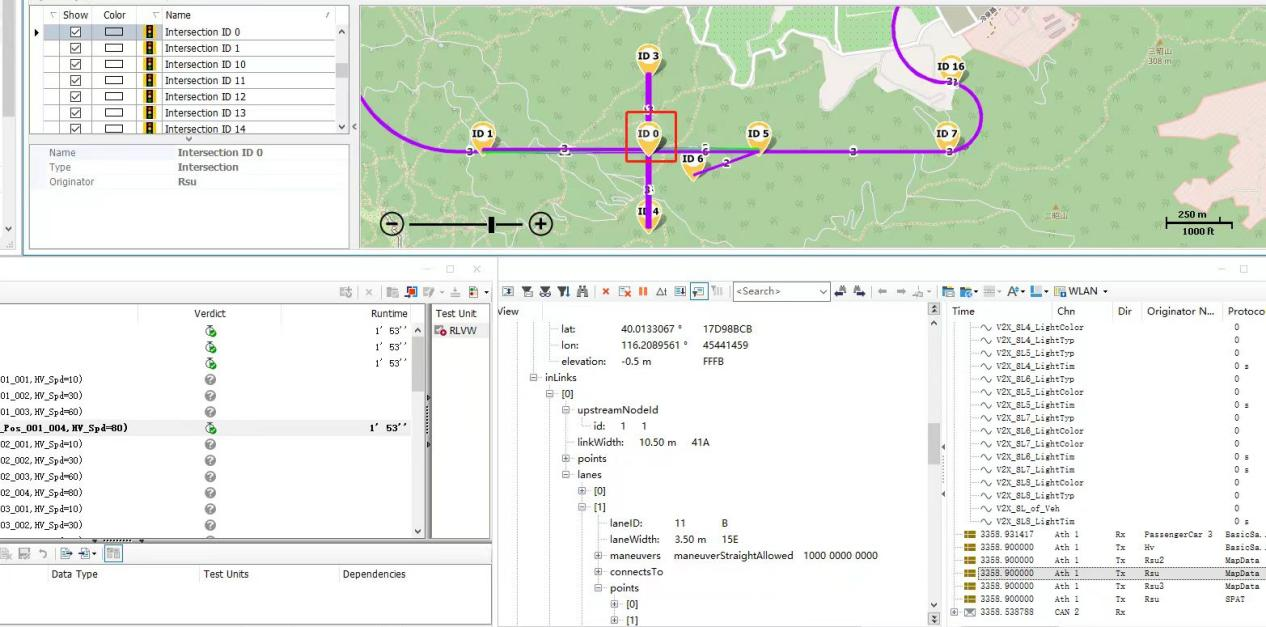Pause the trace with the orange pause icon

pos(644,291)
